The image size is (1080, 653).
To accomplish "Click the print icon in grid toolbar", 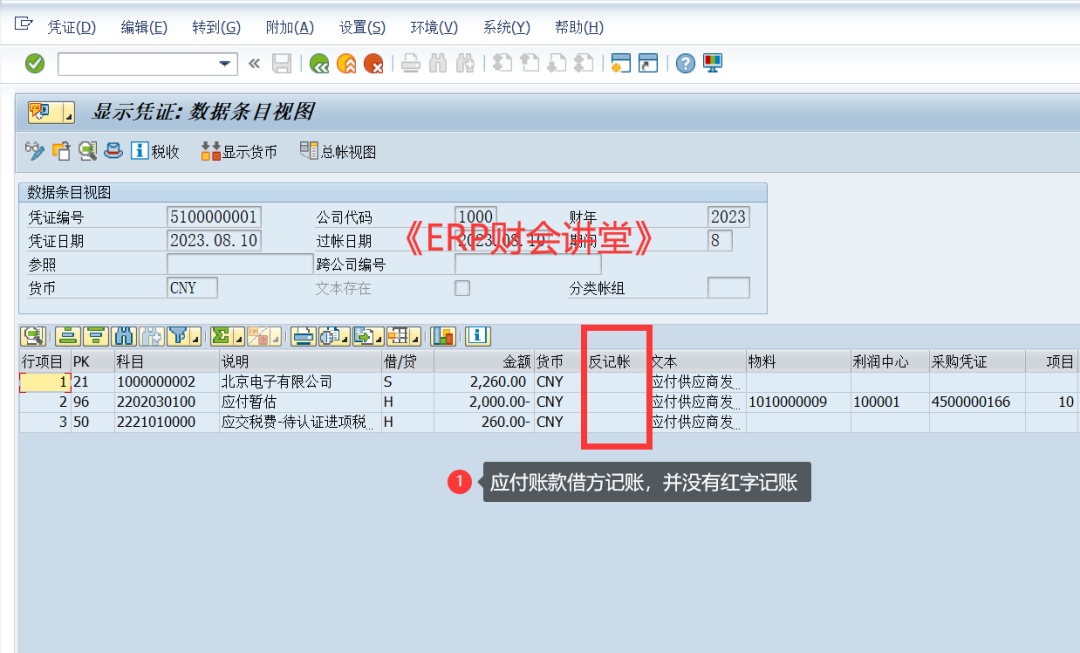I will pos(304,336).
